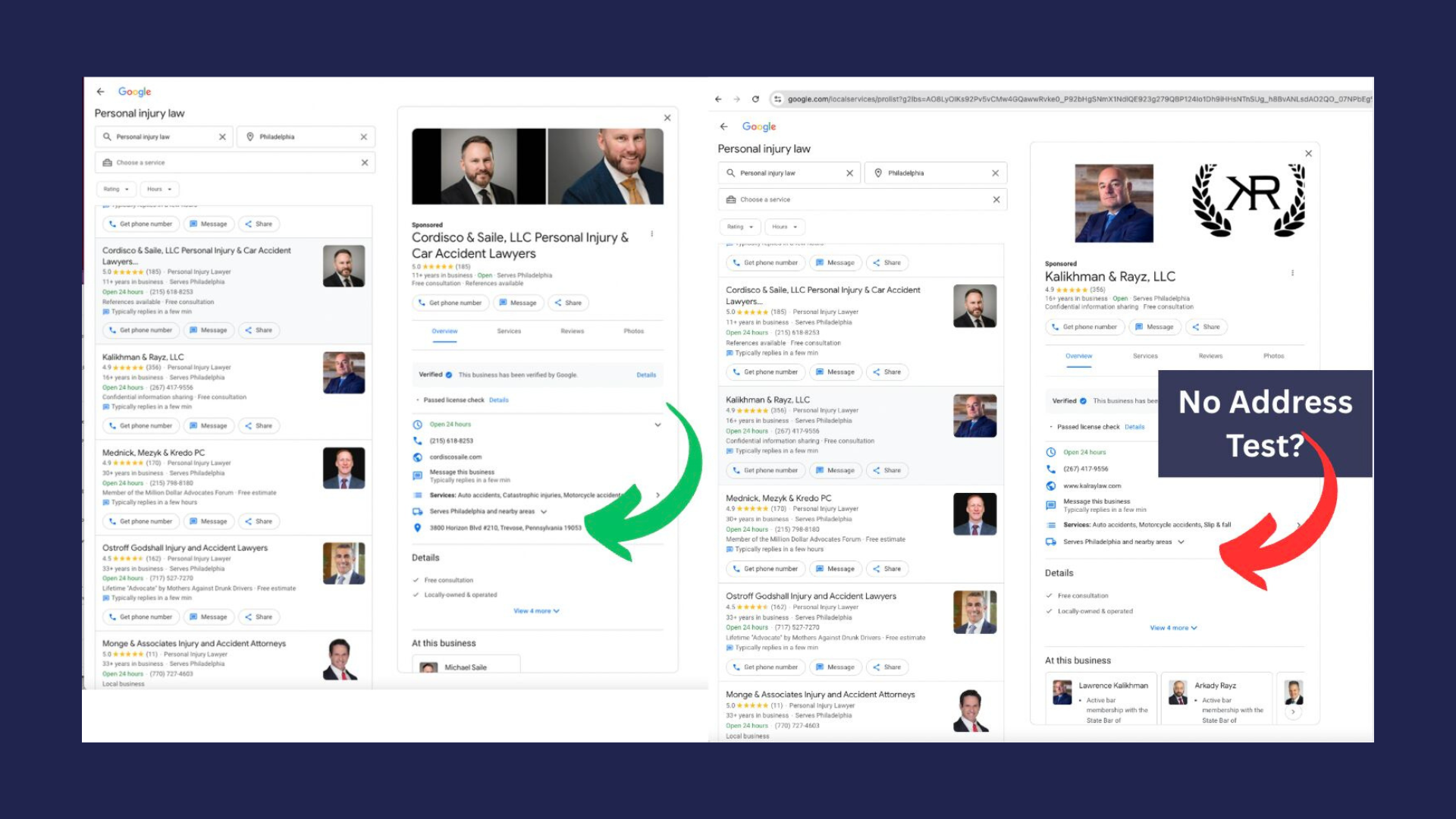
Task: Switch to Reviews tab in Cordisco panel
Action: coord(572,331)
